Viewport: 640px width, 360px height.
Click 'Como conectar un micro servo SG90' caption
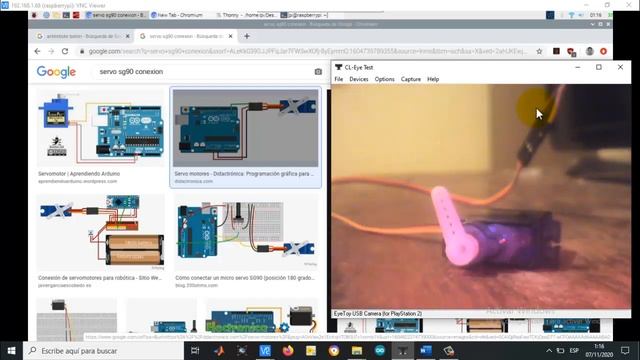click(x=245, y=278)
